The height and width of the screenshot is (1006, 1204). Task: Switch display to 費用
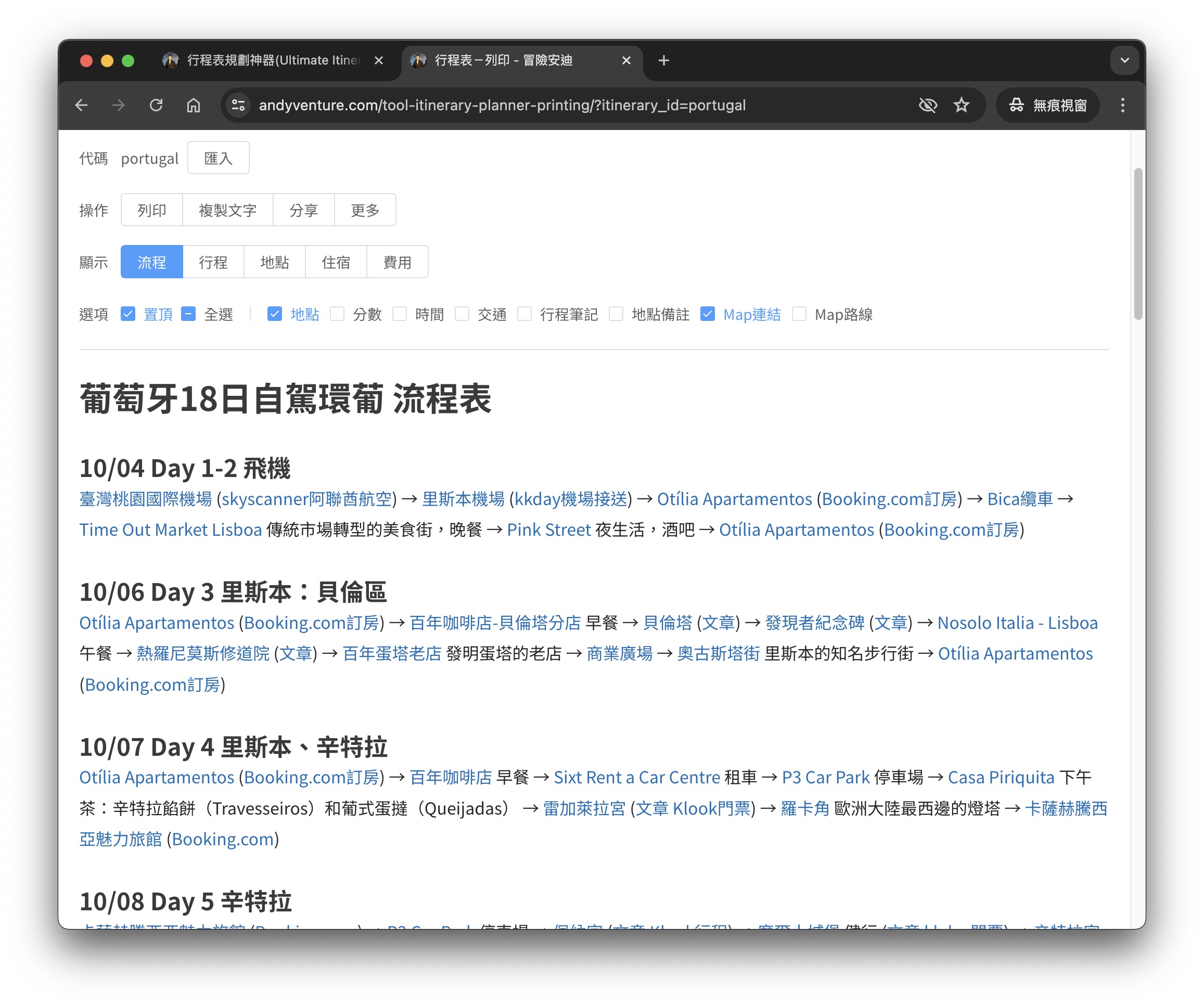(x=397, y=263)
